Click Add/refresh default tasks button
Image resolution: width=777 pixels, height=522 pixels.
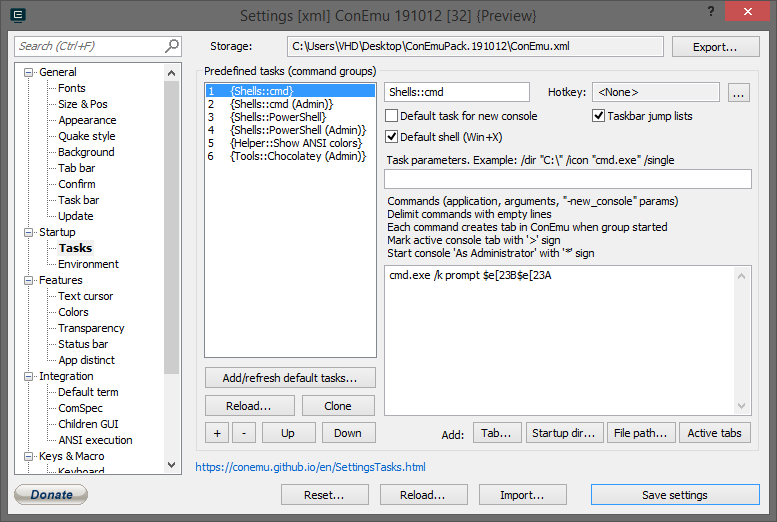coord(290,378)
